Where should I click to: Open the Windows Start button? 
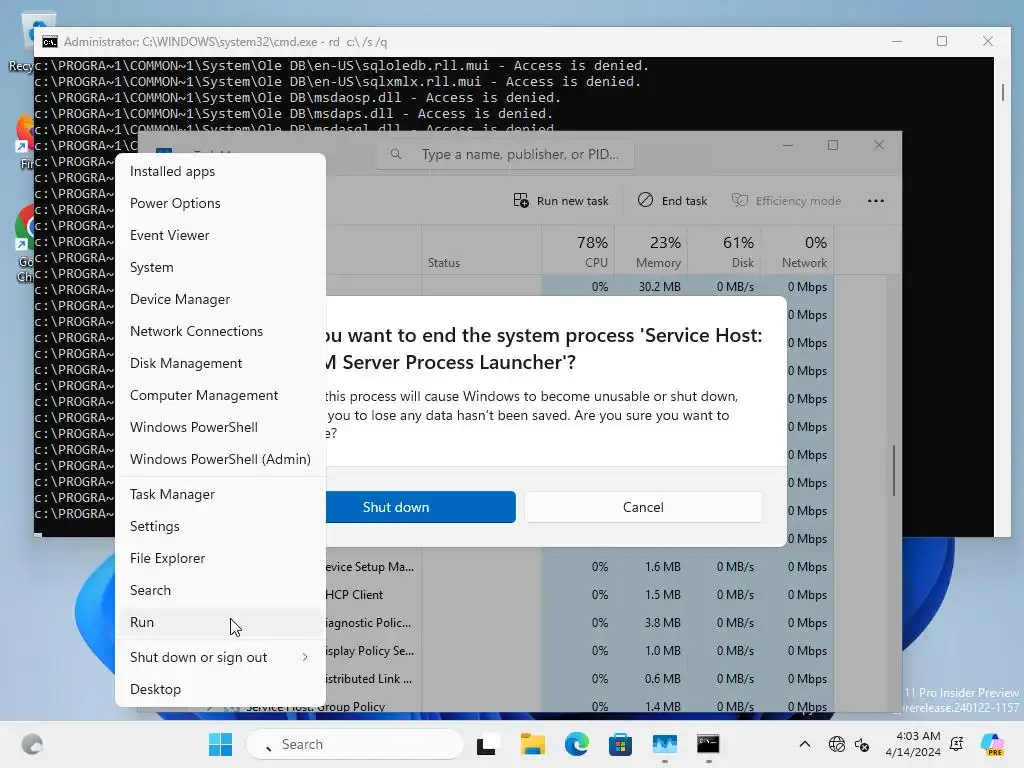tap(220, 744)
